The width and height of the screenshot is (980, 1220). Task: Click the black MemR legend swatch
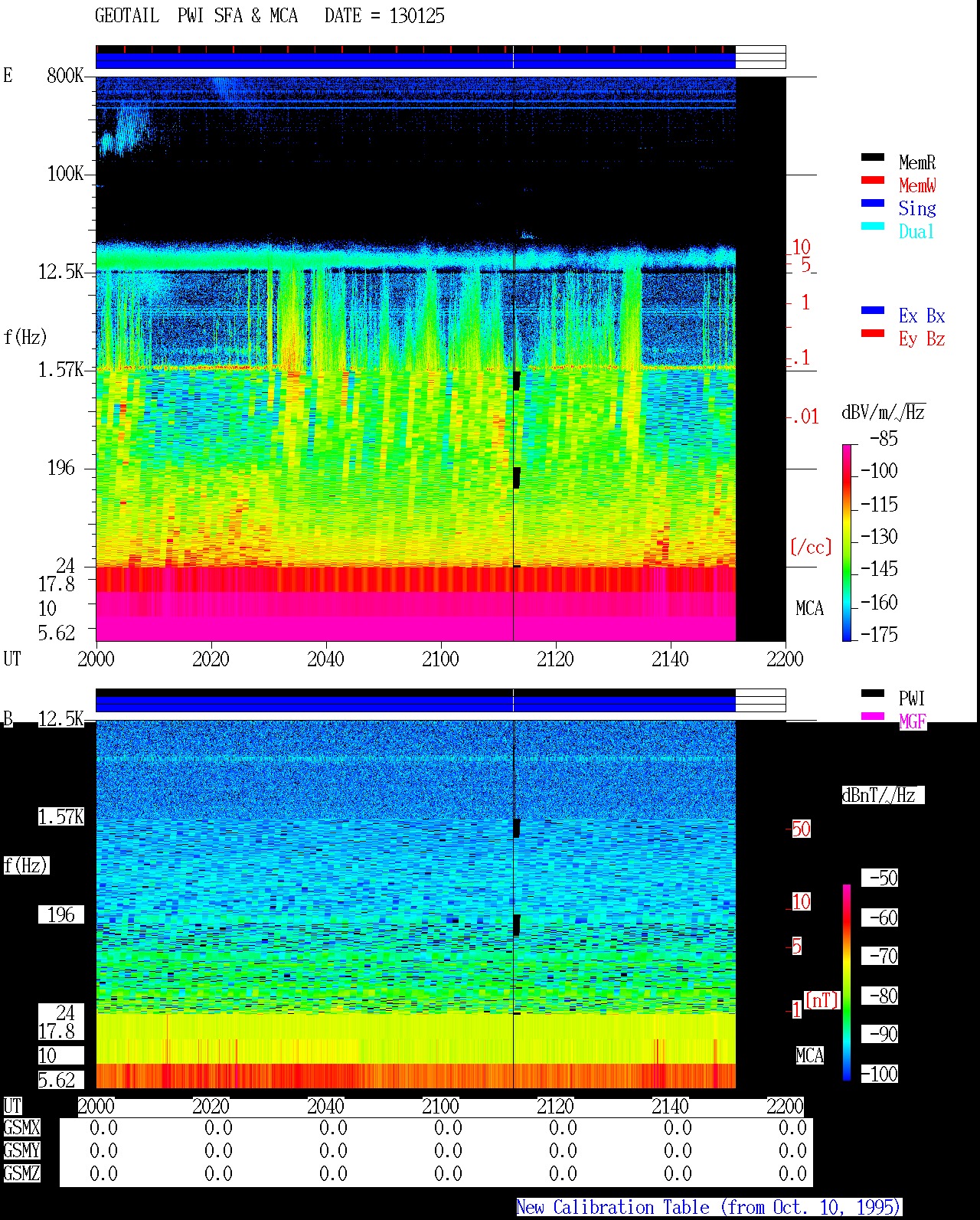tap(873, 157)
